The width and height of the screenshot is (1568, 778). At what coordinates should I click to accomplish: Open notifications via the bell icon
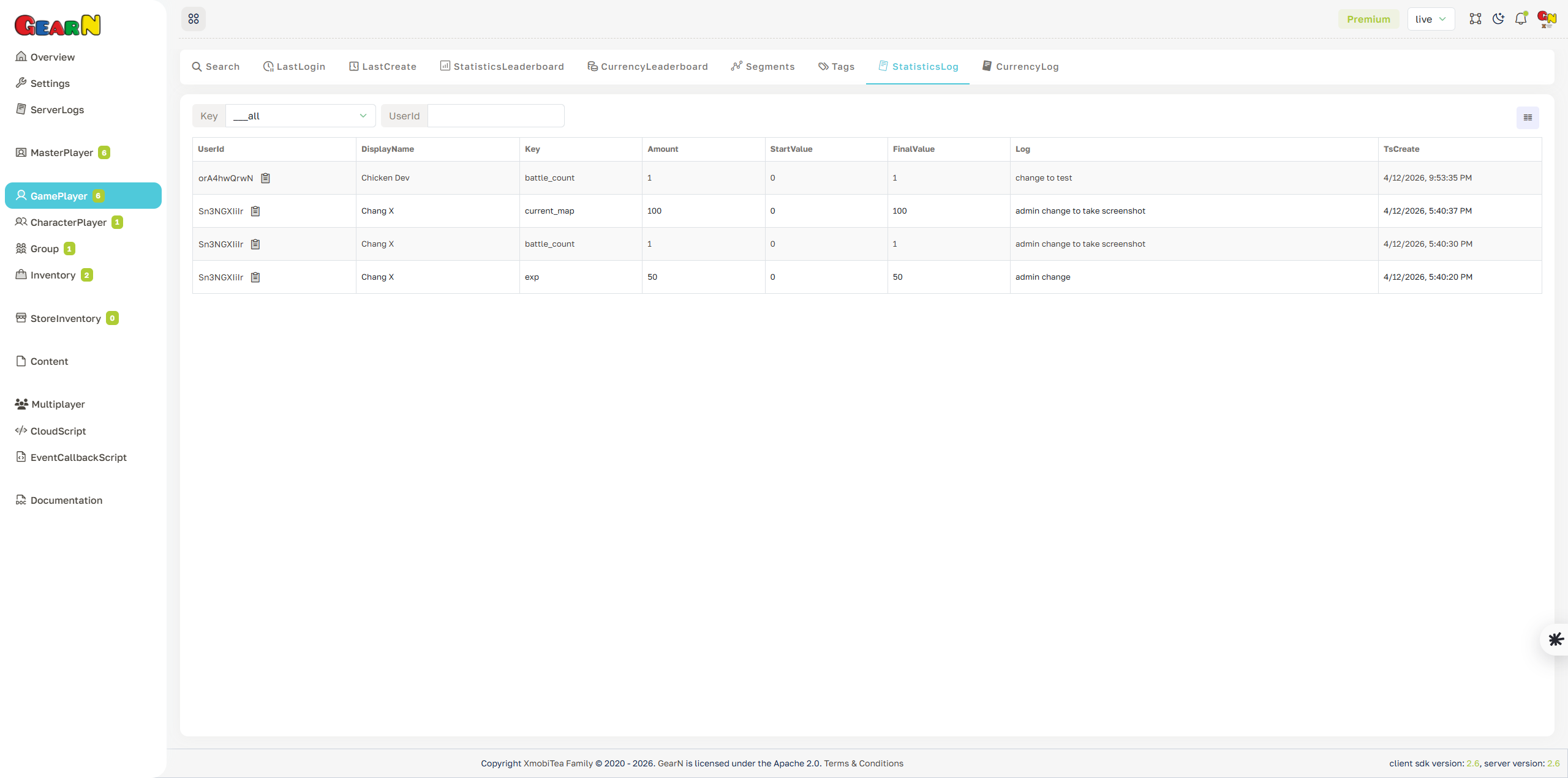click(x=1521, y=19)
